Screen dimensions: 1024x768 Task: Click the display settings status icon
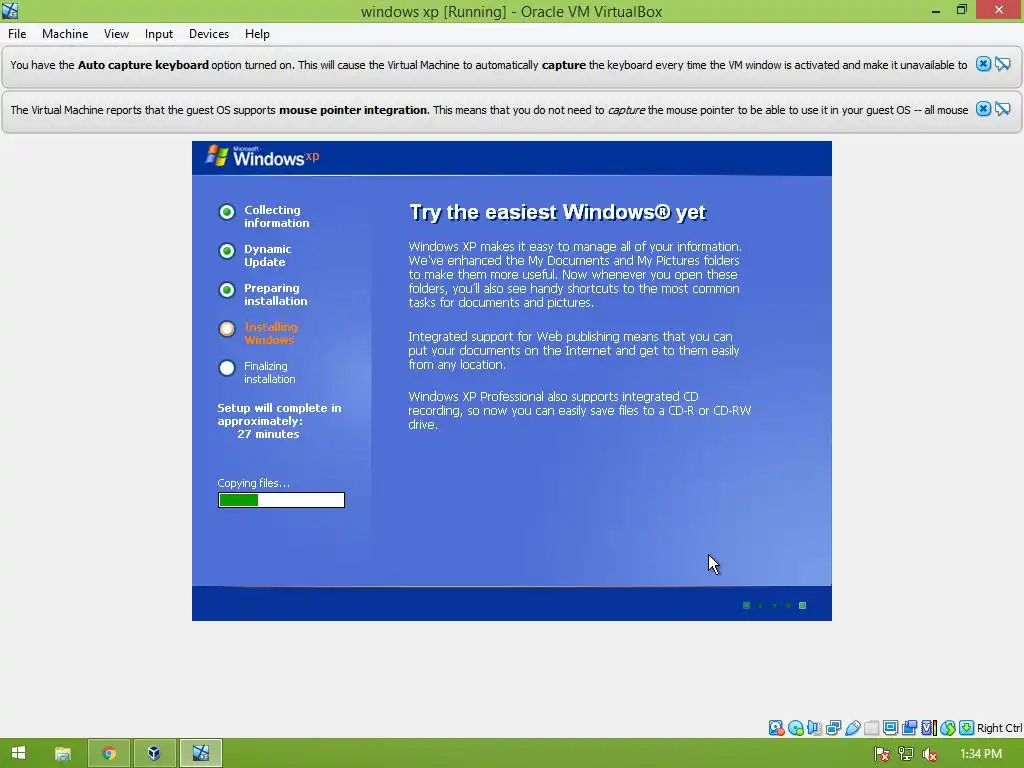click(x=890, y=728)
